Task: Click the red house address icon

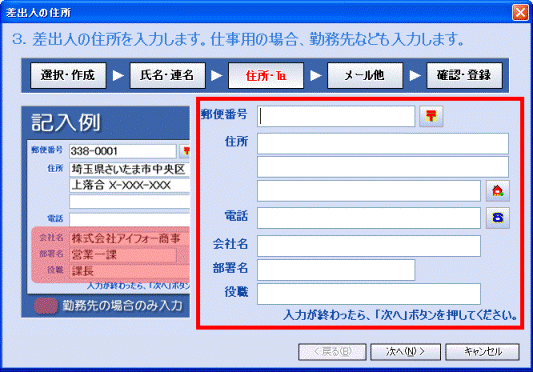Action: pyautogui.click(x=498, y=191)
